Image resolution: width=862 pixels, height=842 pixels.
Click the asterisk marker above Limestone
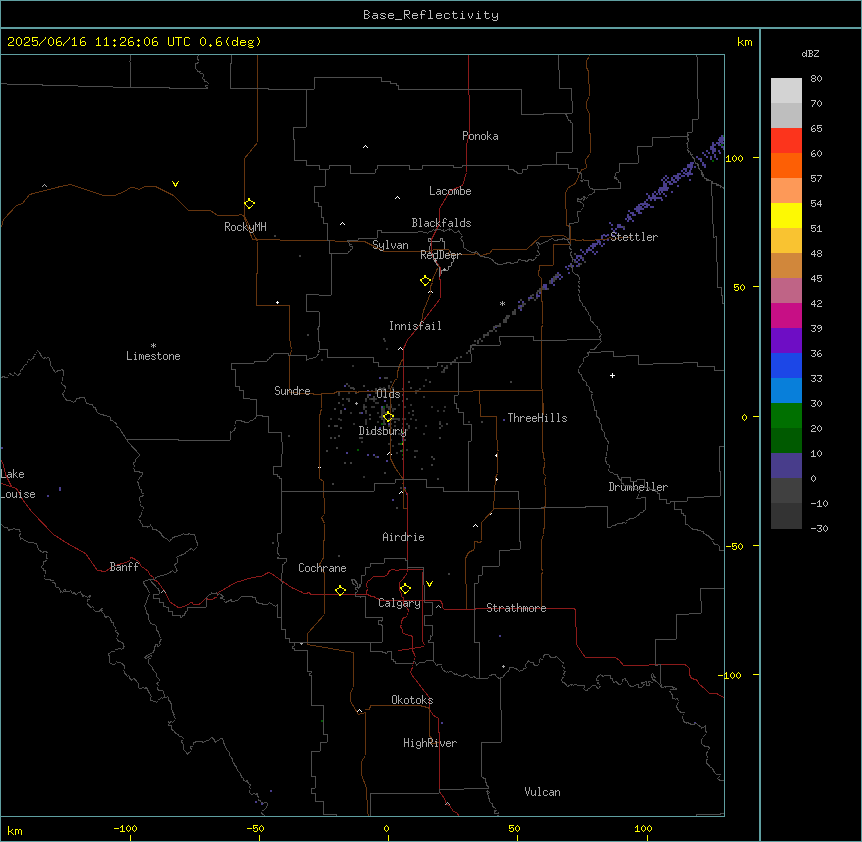[x=153, y=345]
